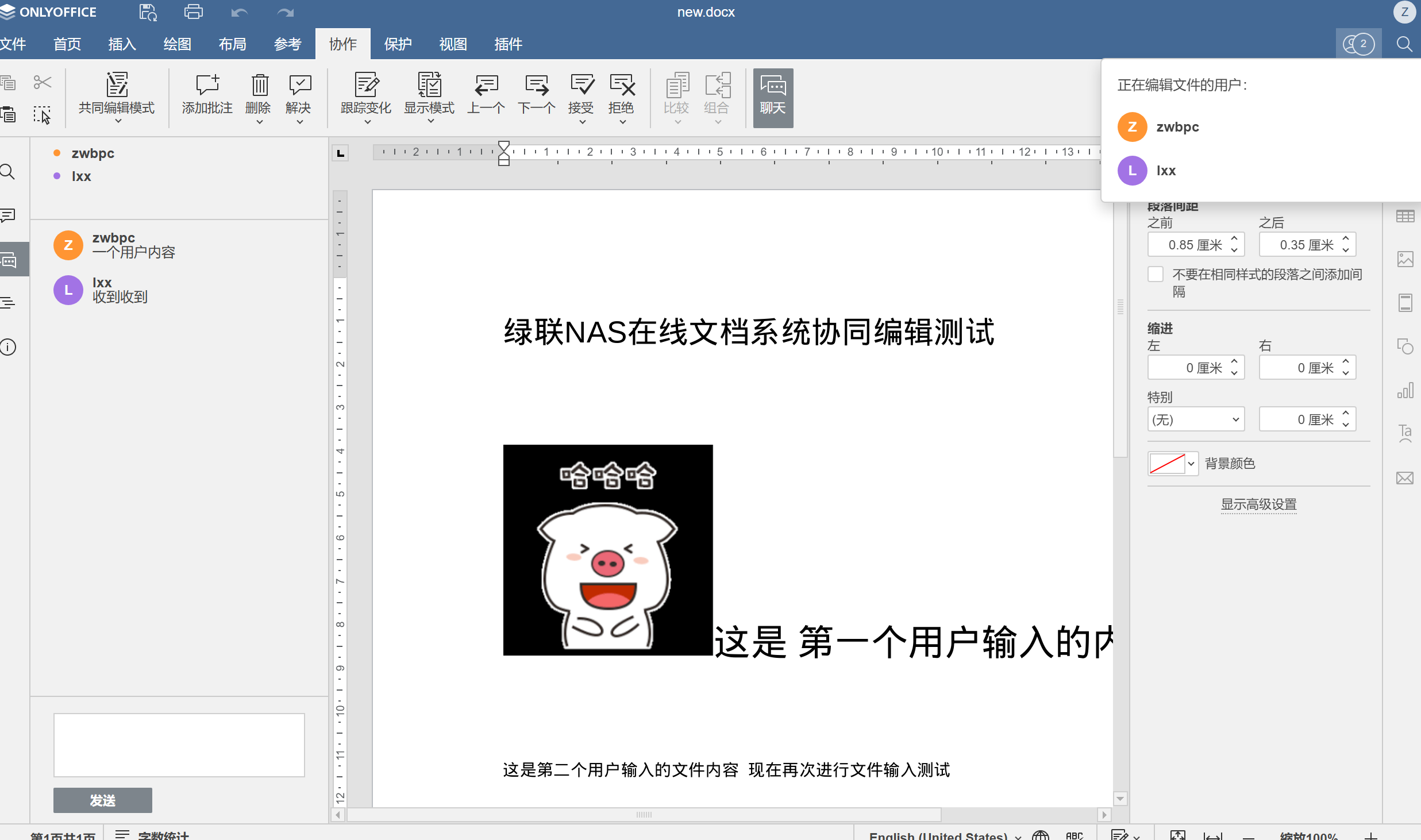Open the 参考 References tab
The height and width of the screenshot is (840, 1421).
click(288, 44)
